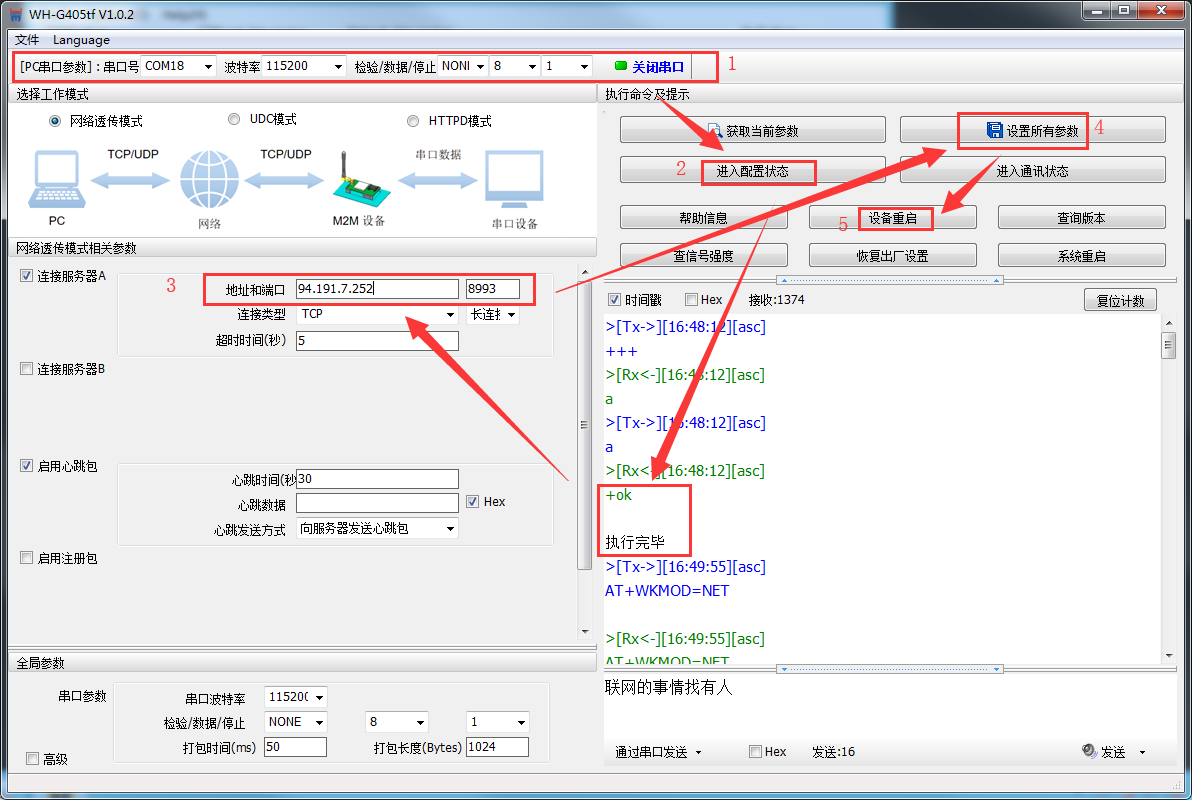
Task: Uncheck the 时间戳 timestamp checkbox
Action: [615, 299]
